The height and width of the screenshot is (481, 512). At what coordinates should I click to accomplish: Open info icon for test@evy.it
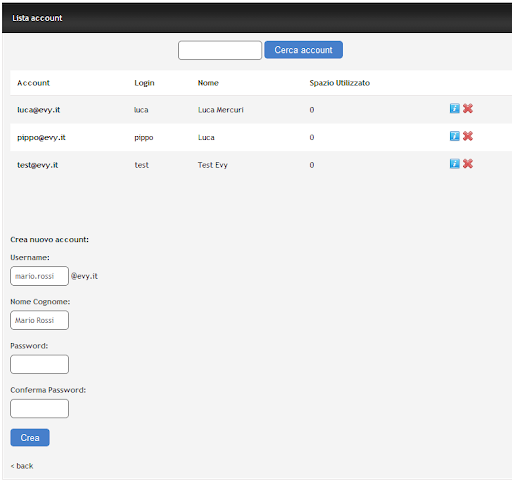click(x=454, y=164)
